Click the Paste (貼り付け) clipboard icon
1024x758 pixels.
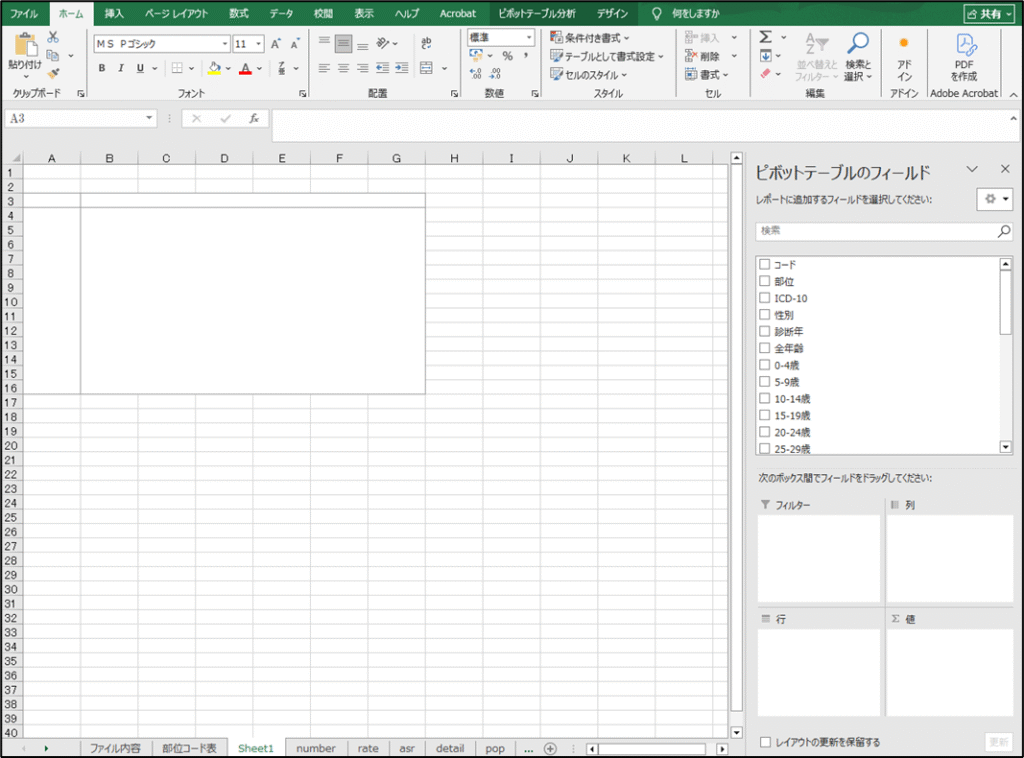tap(24, 50)
